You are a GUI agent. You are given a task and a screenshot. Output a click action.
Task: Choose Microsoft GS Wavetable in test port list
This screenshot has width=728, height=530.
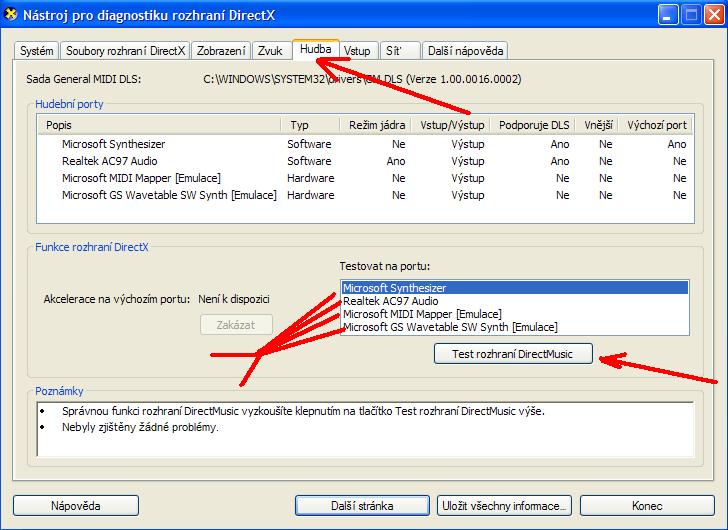[514, 327]
